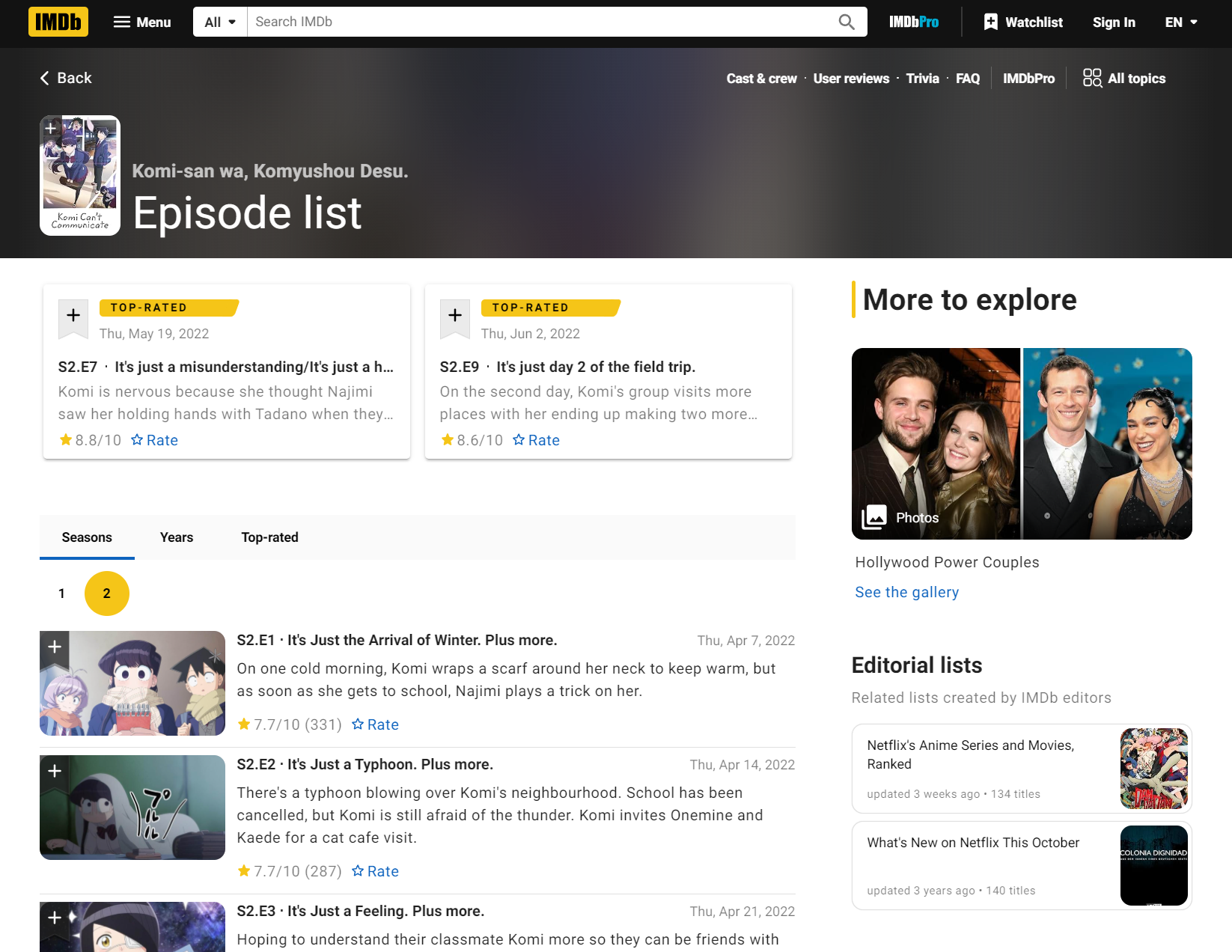The width and height of the screenshot is (1232, 952).
Task: Rate the S2.E2 episode
Action: point(375,871)
